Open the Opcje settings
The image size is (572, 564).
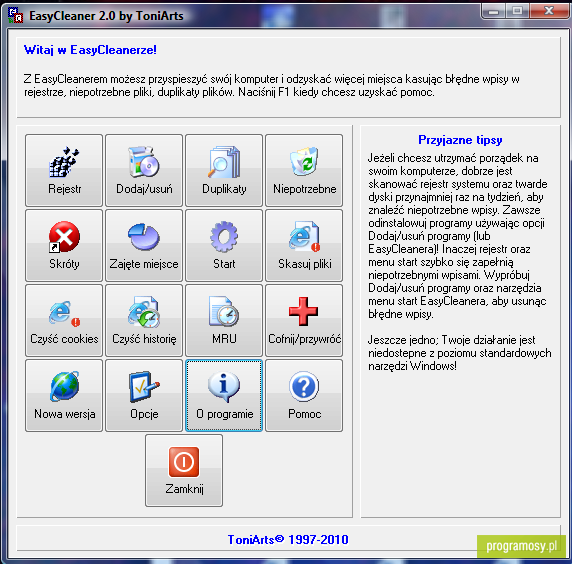point(144,395)
